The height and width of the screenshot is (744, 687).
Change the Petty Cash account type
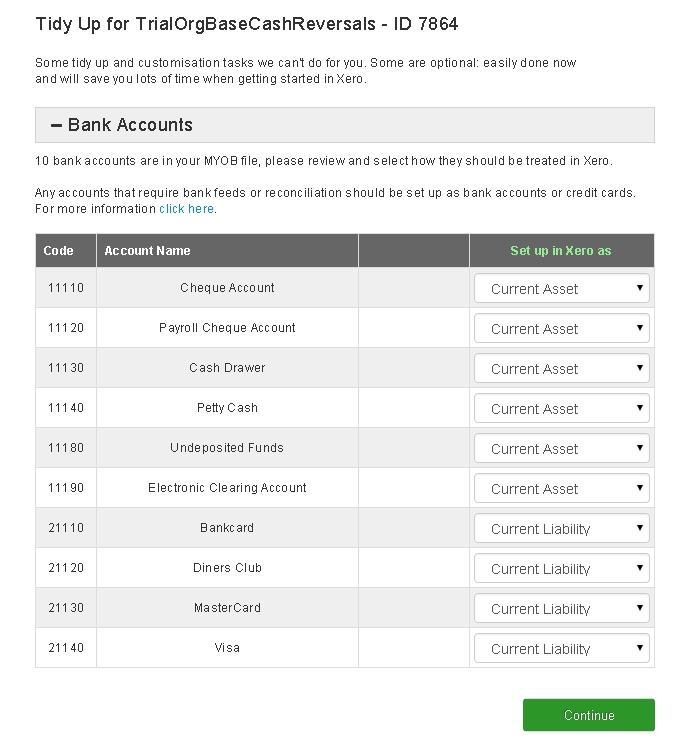coord(561,409)
